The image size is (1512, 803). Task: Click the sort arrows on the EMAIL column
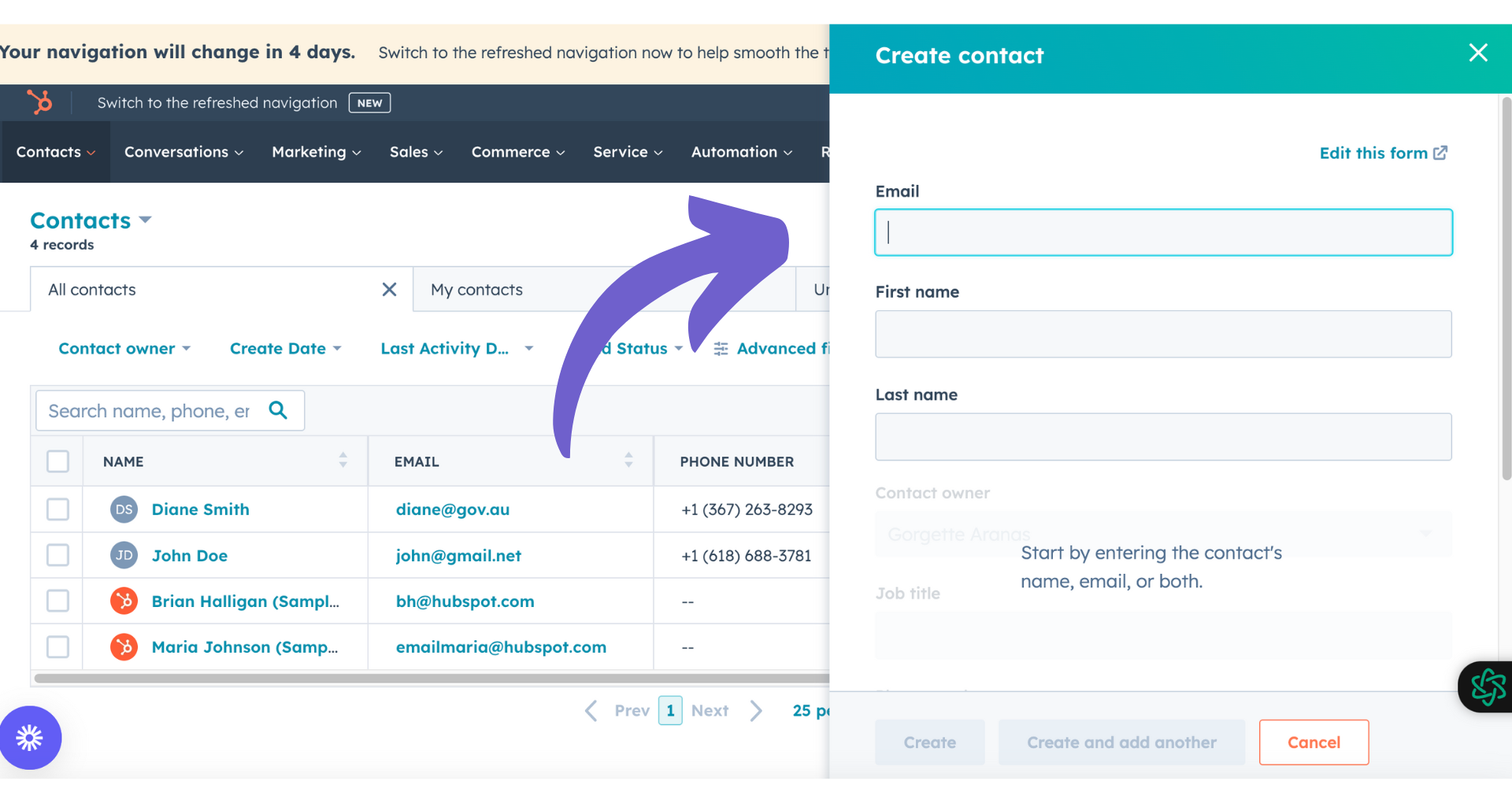coord(628,461)
